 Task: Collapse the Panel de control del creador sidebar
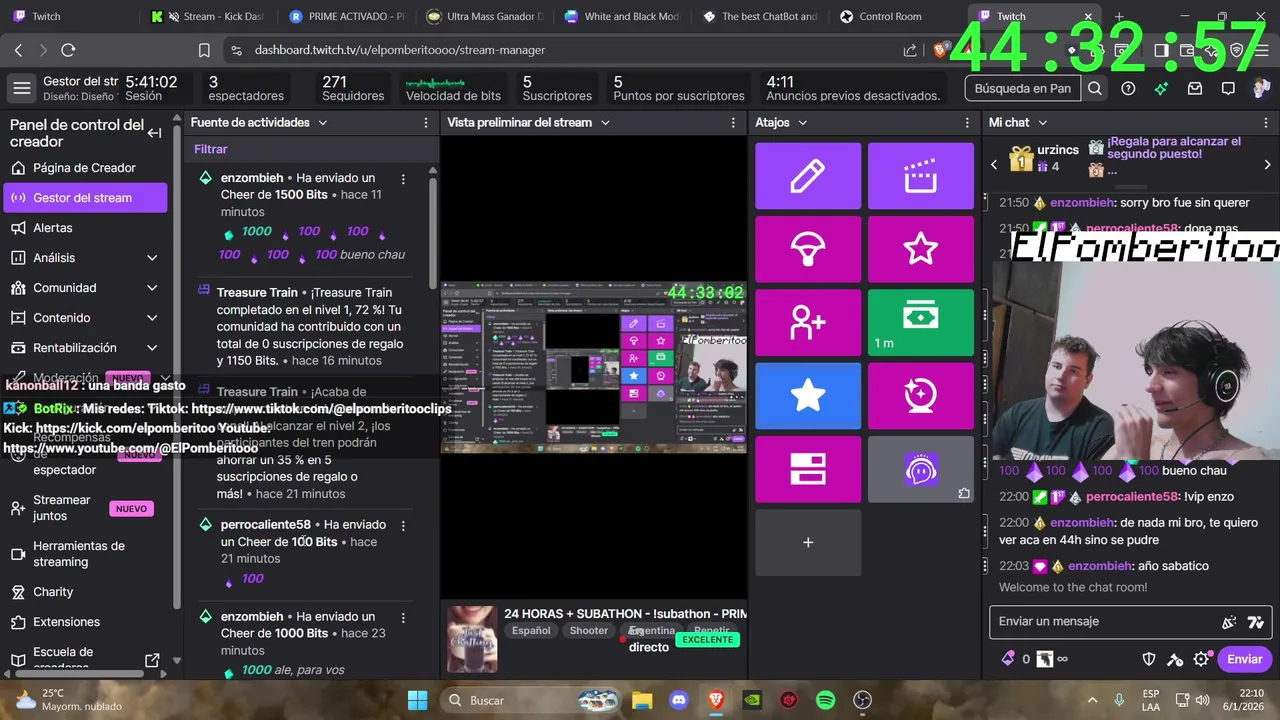155,133
